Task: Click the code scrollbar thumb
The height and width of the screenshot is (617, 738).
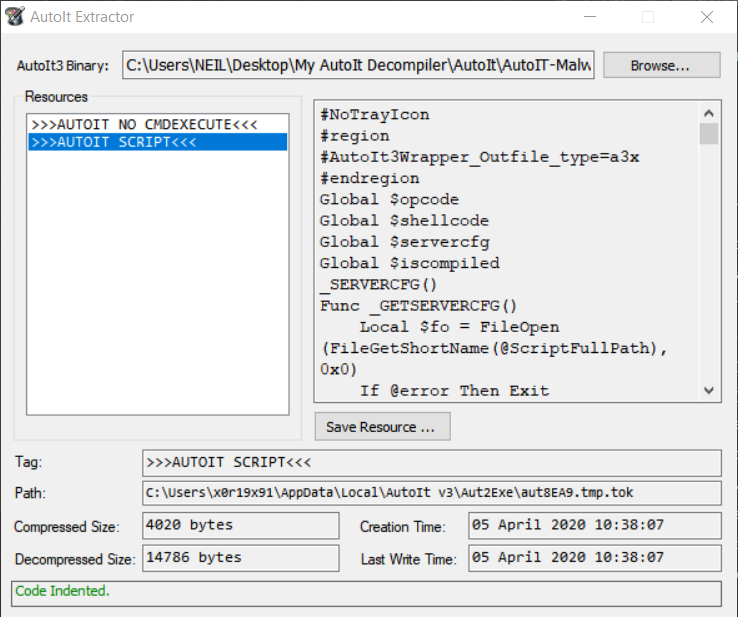Action: coord(708,134)
